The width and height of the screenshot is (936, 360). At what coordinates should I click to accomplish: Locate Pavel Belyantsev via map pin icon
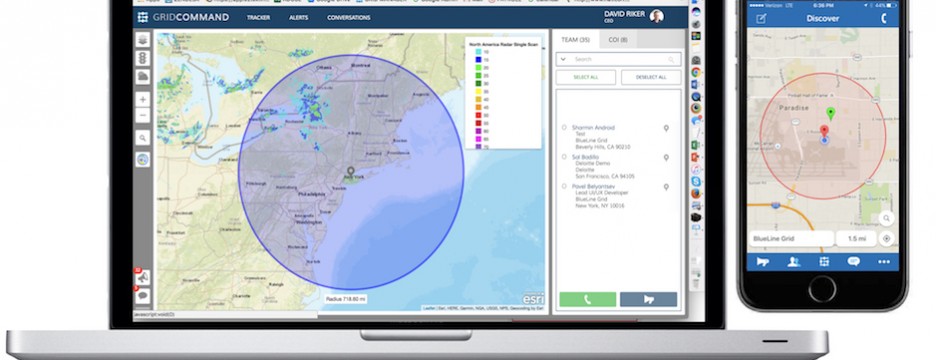point(666,187)
